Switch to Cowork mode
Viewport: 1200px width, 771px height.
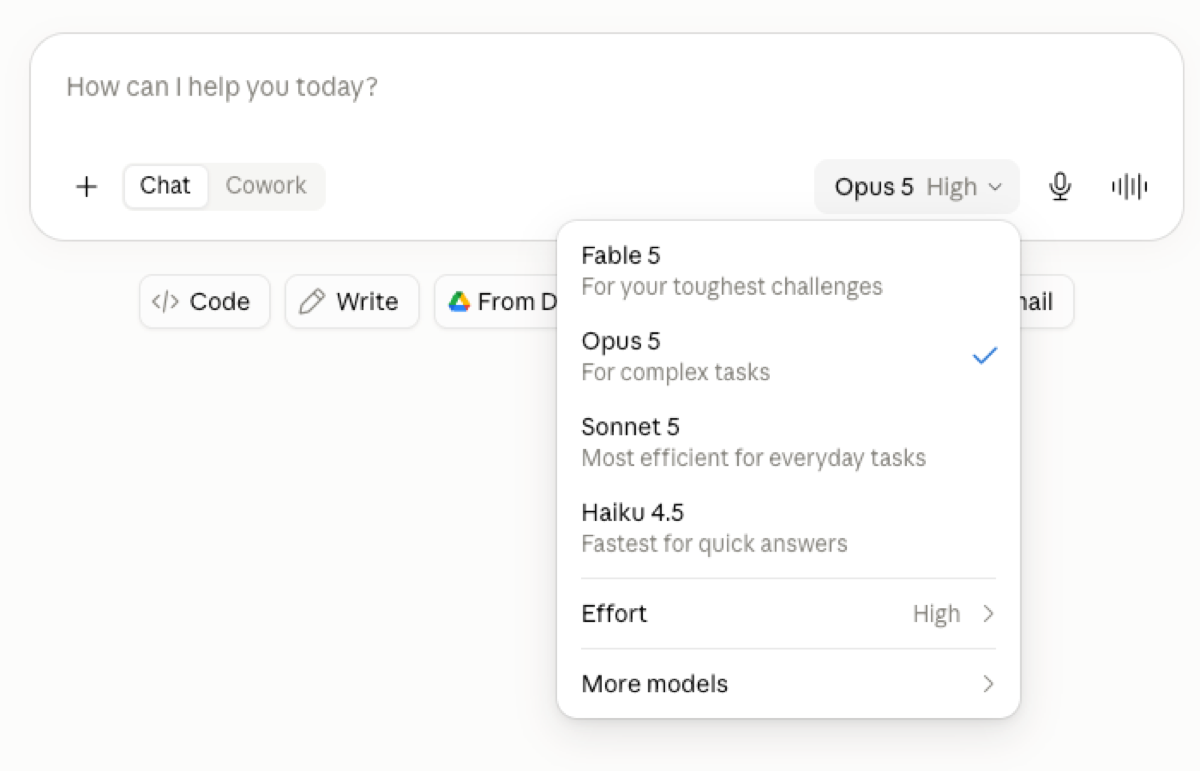(266, 186)
